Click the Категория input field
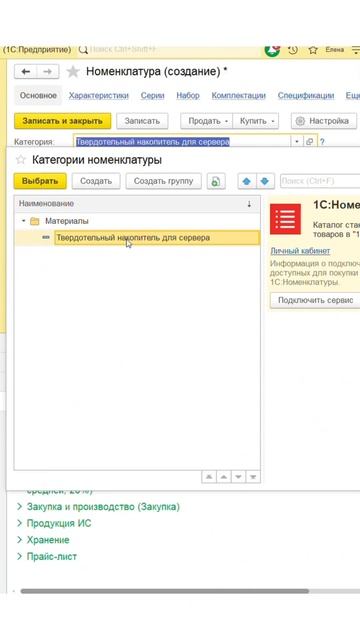Screen dimensions: 360x640 click(182, 142)
